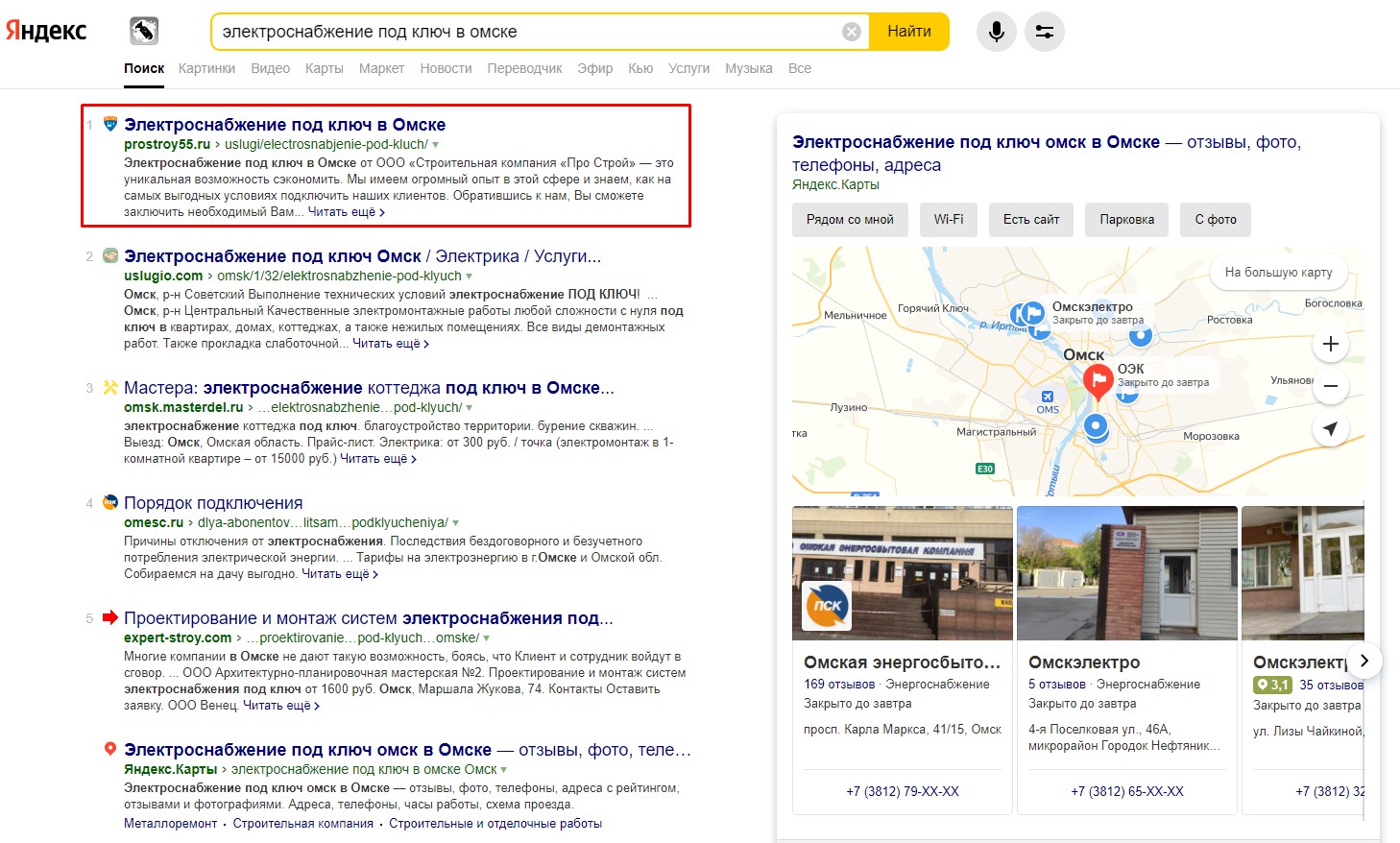Screen dimensions: 1400x843
Task: Switch to the Услуги tab
Action: click(x=688, y=68)
